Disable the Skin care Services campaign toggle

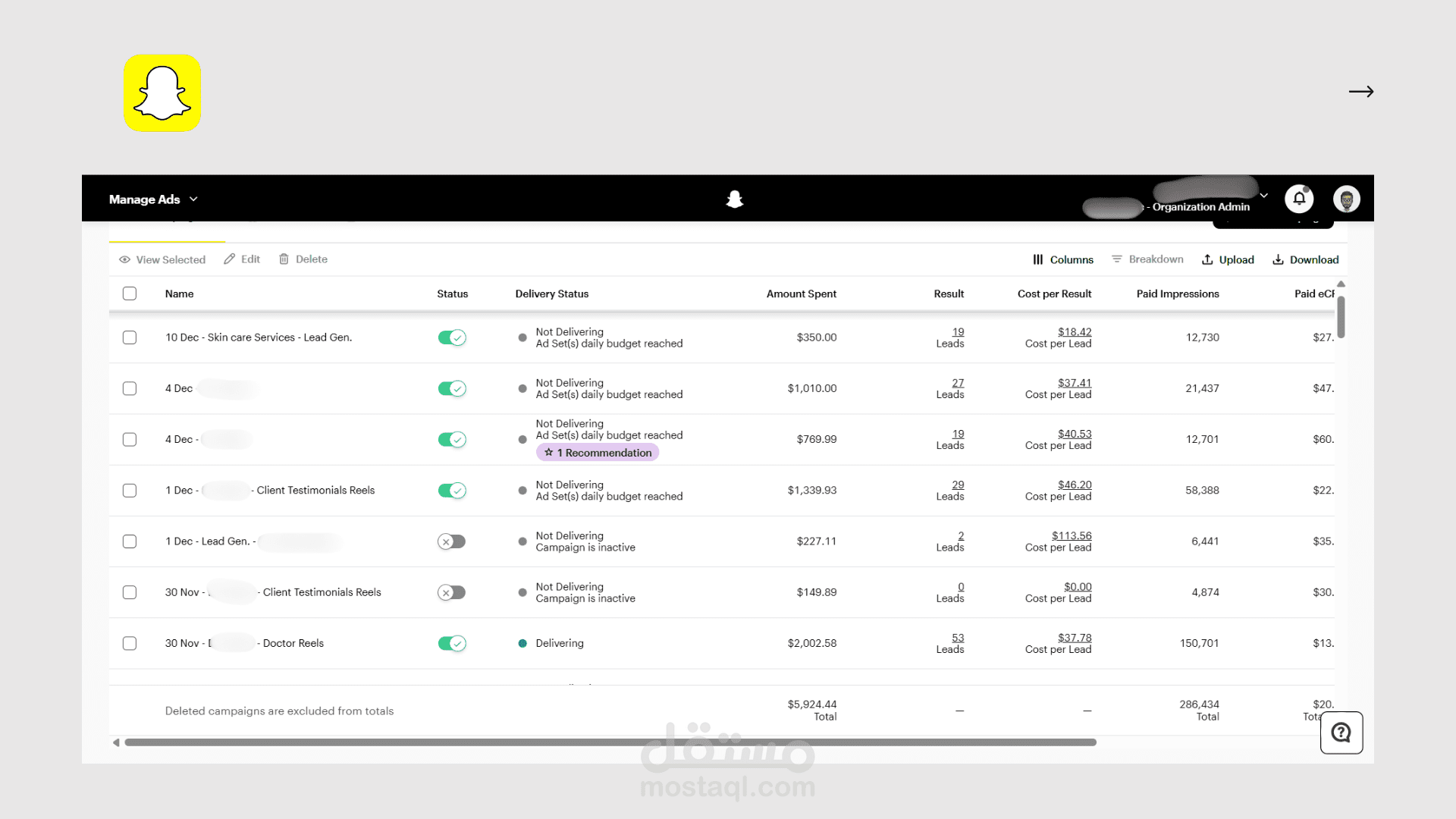(x=452, y=337)
